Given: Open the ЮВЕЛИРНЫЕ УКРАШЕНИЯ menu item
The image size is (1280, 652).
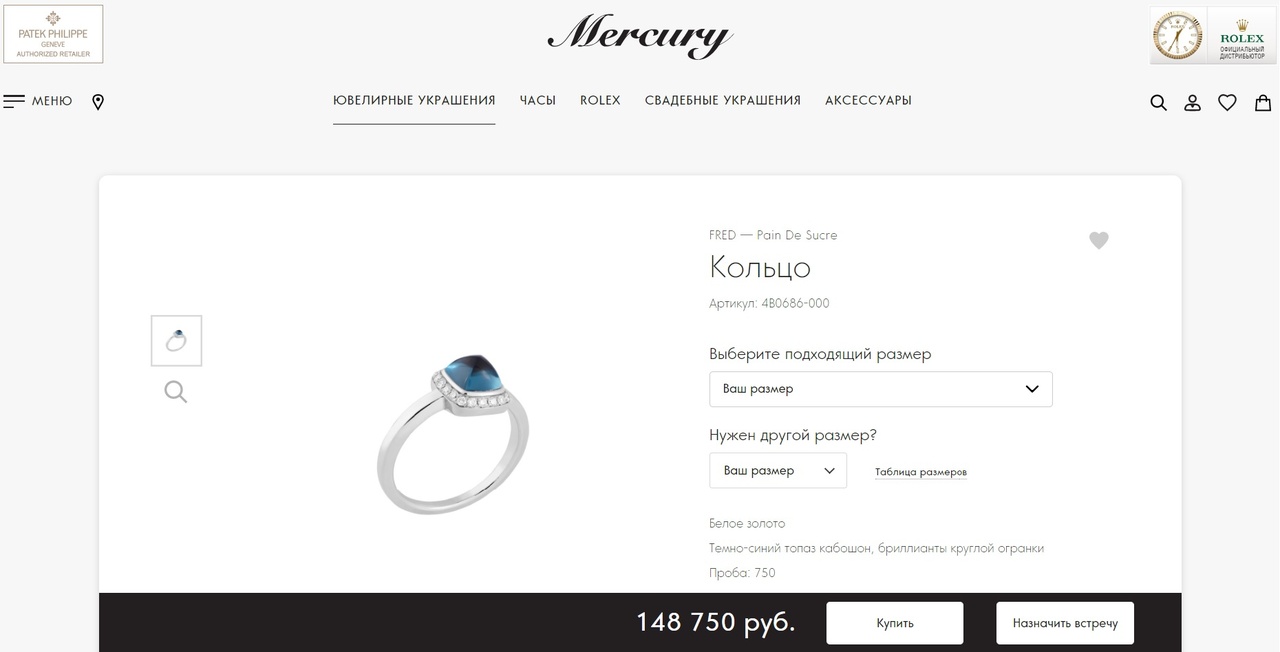Looking at the screenshot, I should (x=414, y=100).
